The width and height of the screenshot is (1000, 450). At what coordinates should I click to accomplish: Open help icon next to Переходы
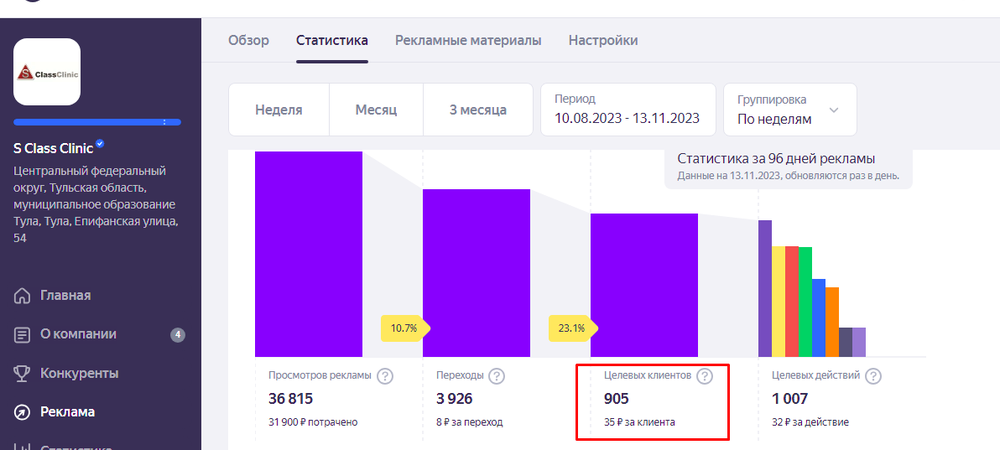[x=497, y=377]
